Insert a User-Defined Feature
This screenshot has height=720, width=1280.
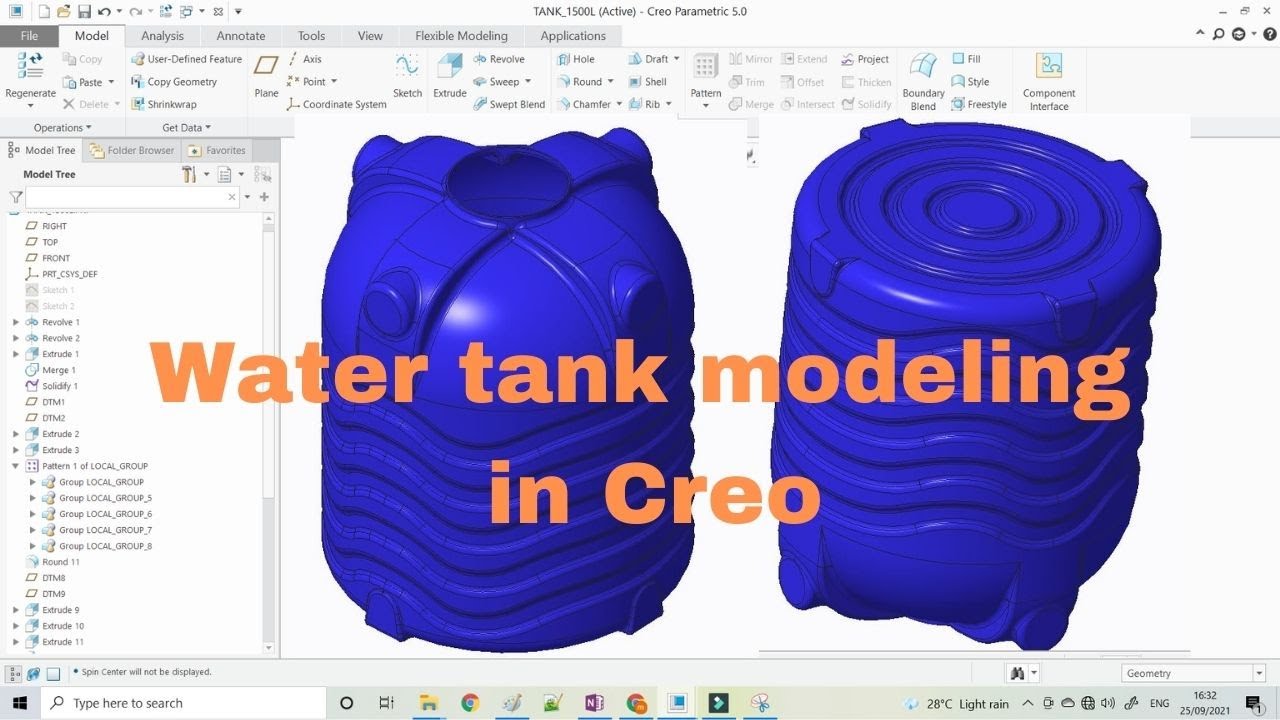(x=187, y=59)
